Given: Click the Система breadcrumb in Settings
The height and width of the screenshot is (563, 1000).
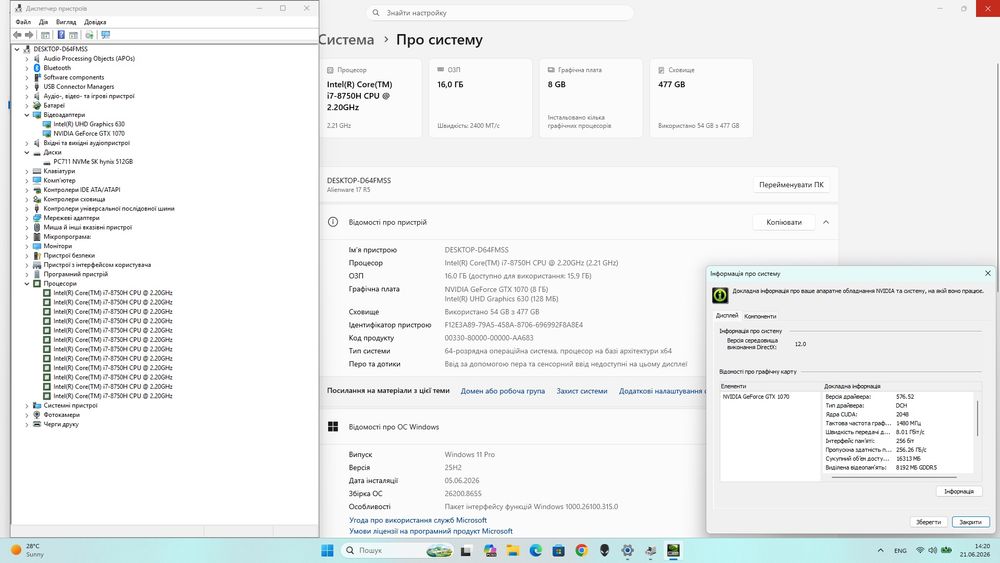Looking at the screenshot, I should click(x=346, y=40).
